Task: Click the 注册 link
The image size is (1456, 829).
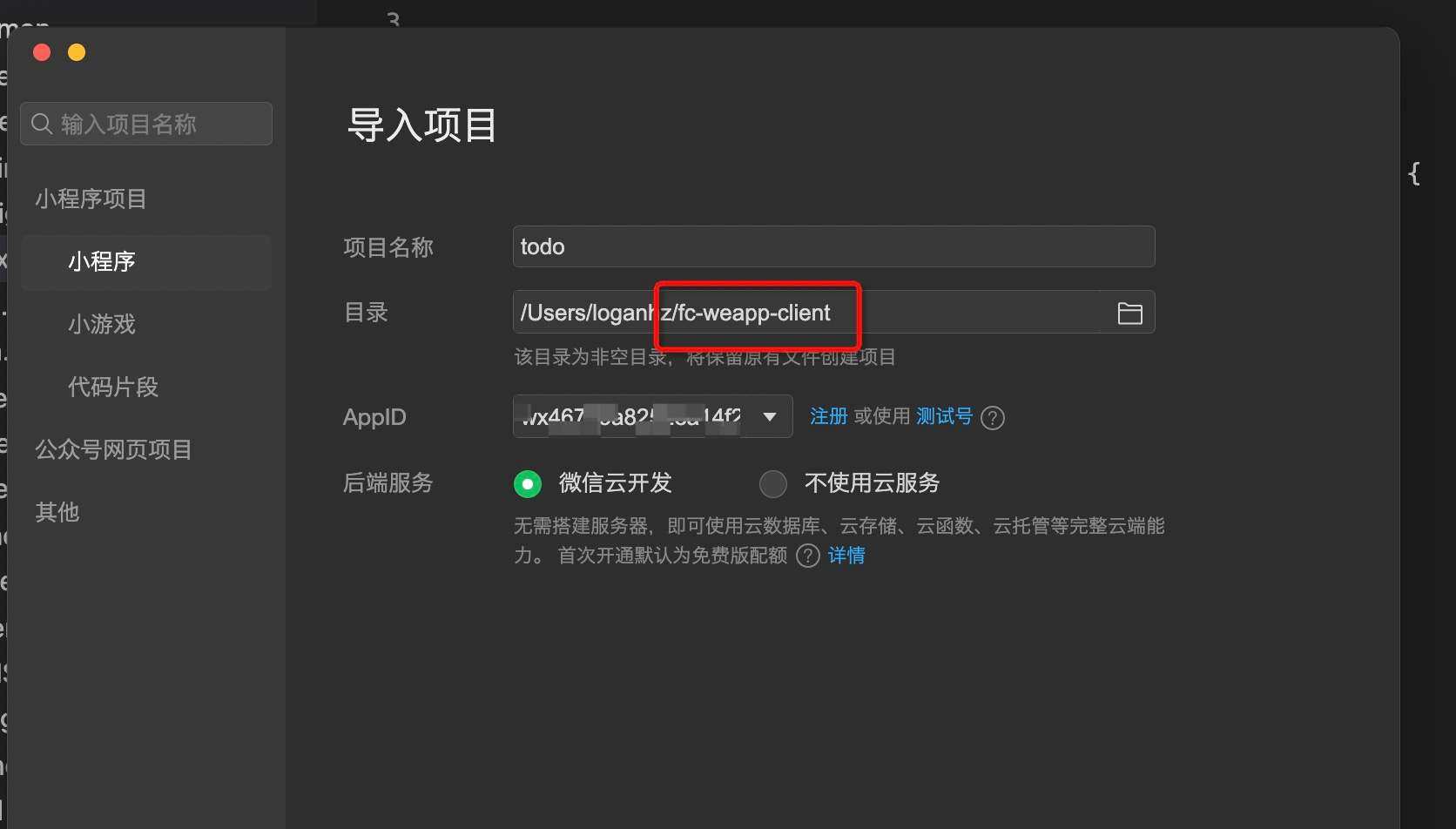Action: [x=827, y=416]
